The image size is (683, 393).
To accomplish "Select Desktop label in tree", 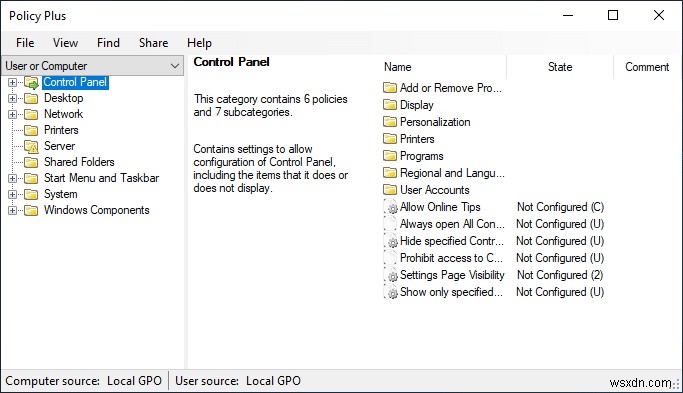I will point(64,98).
